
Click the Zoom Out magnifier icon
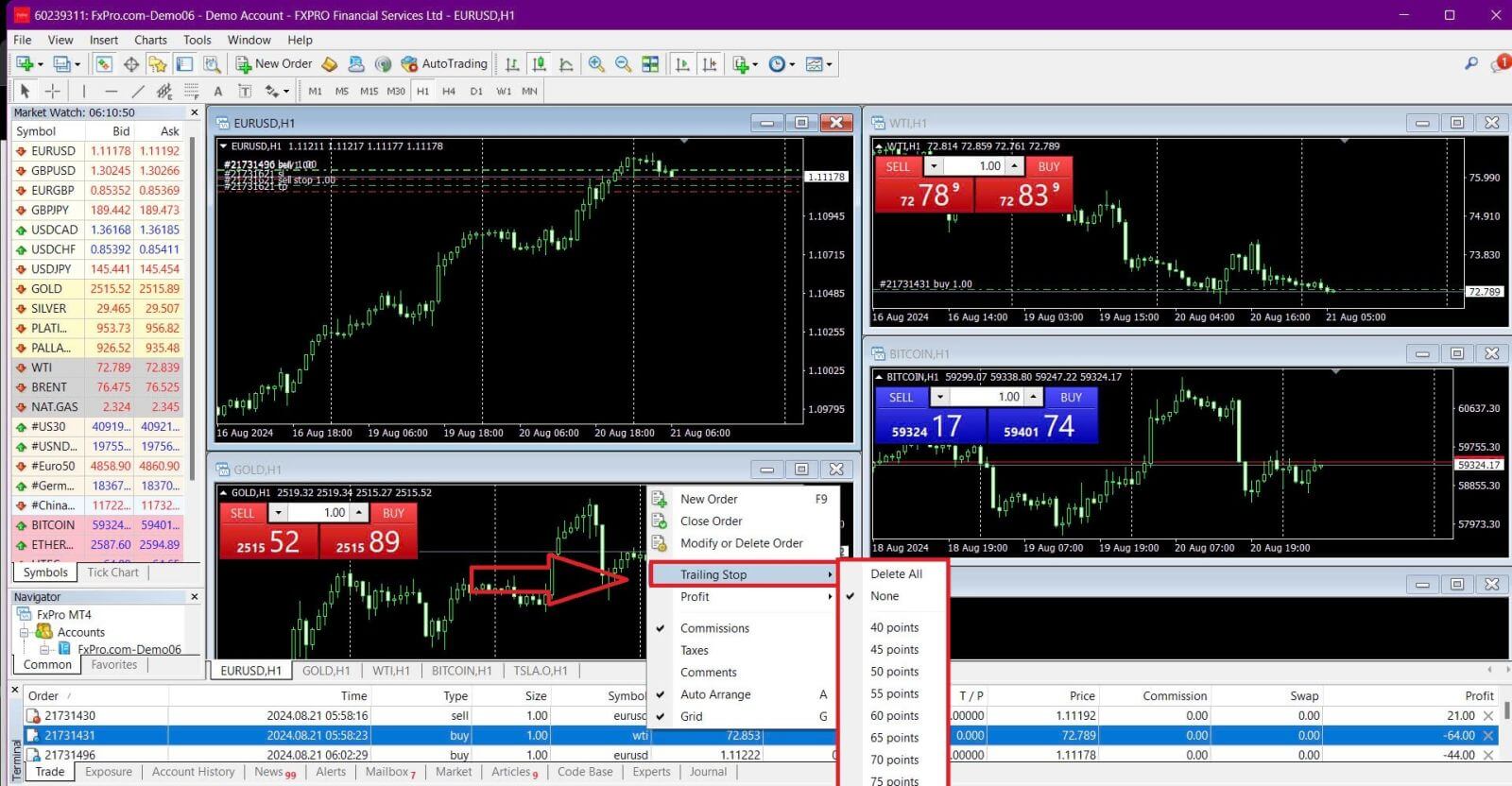(x=623, y=64)
